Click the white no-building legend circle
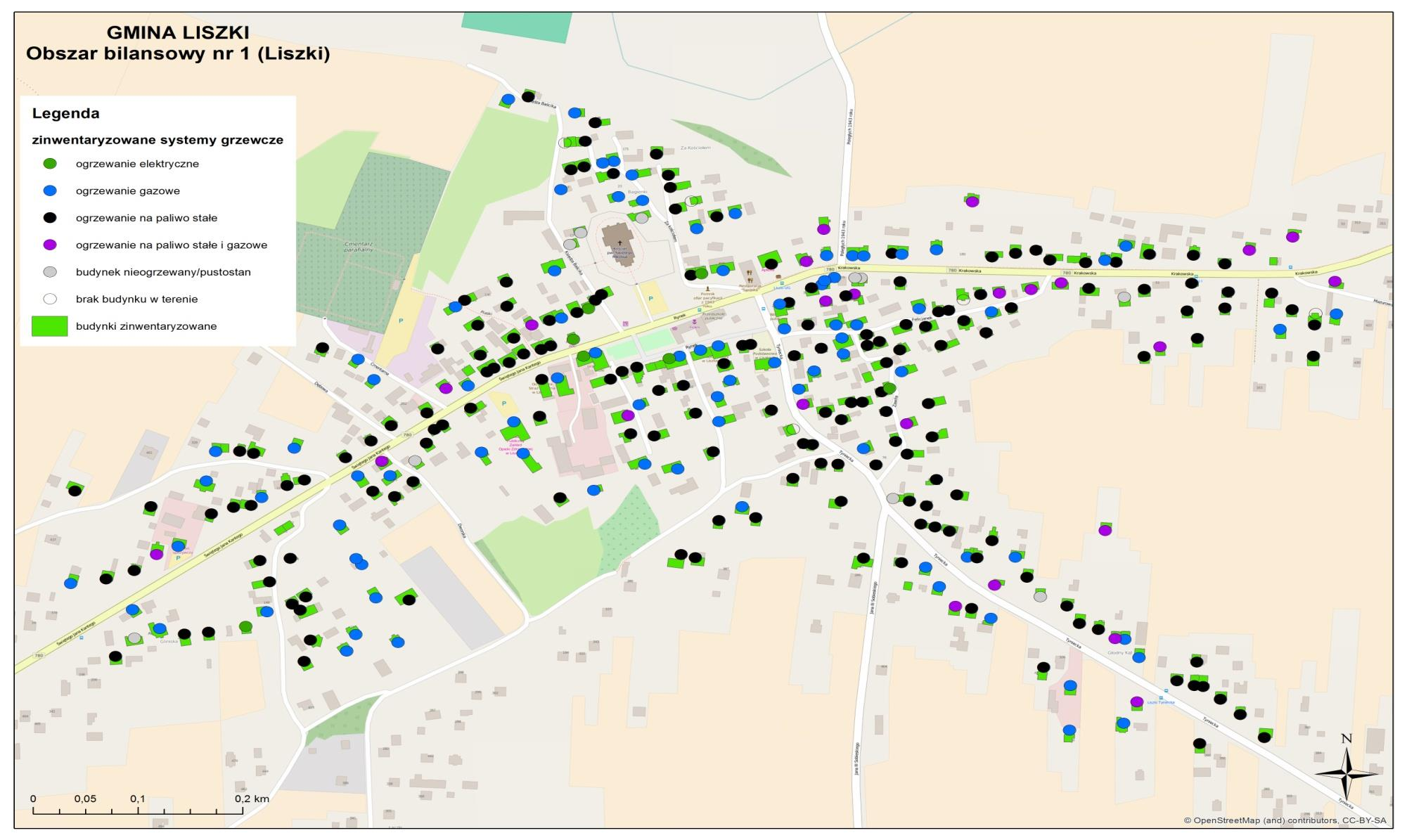Screen dimensions: 1407x840 50,299
